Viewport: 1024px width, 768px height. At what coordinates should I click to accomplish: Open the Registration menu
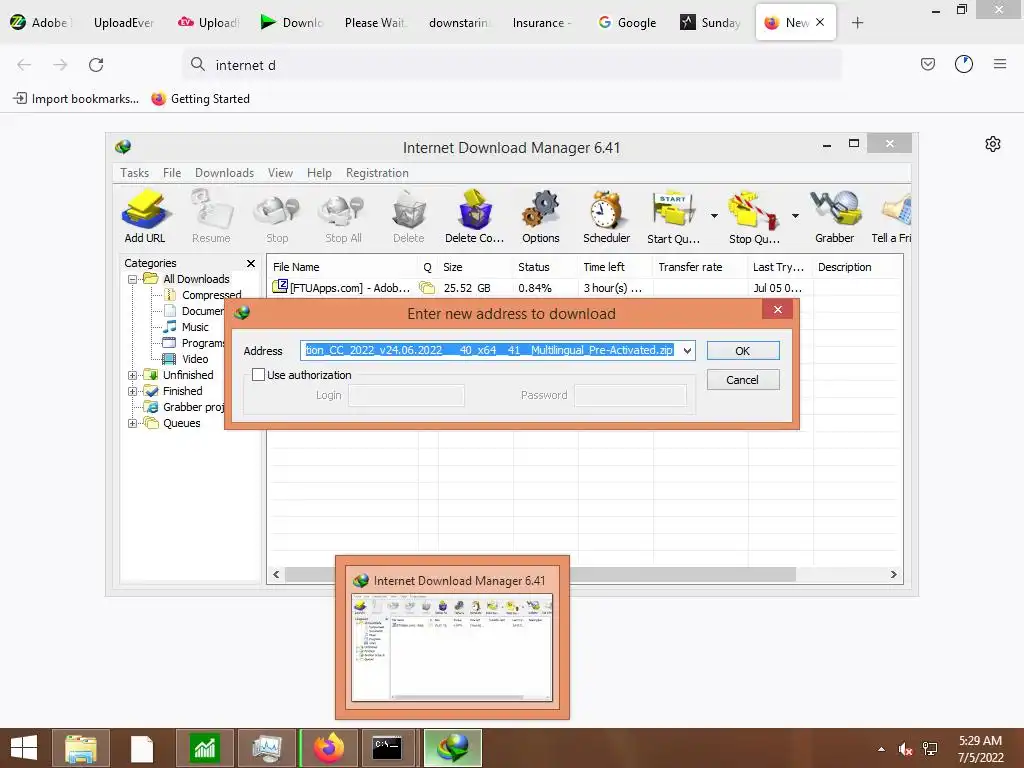tap(377, 173)
